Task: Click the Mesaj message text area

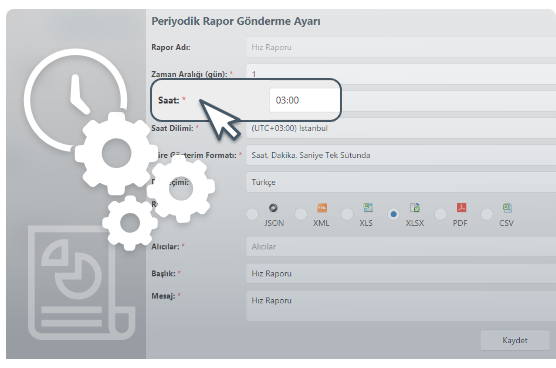Action: [401, 306]
